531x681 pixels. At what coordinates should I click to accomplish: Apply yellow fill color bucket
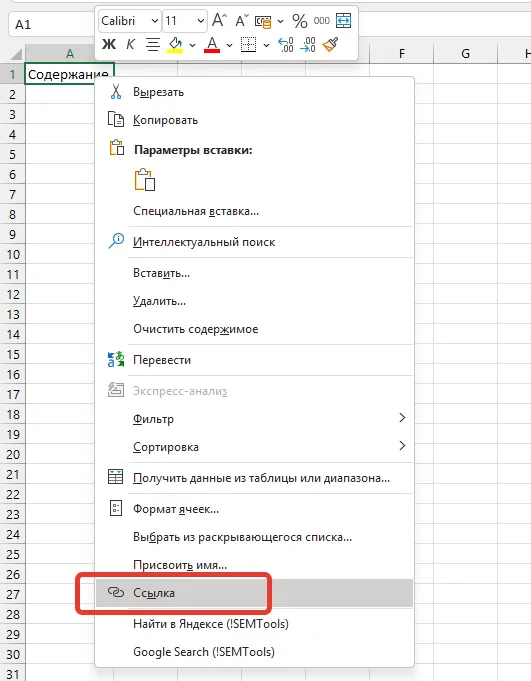tap(175, 45)
